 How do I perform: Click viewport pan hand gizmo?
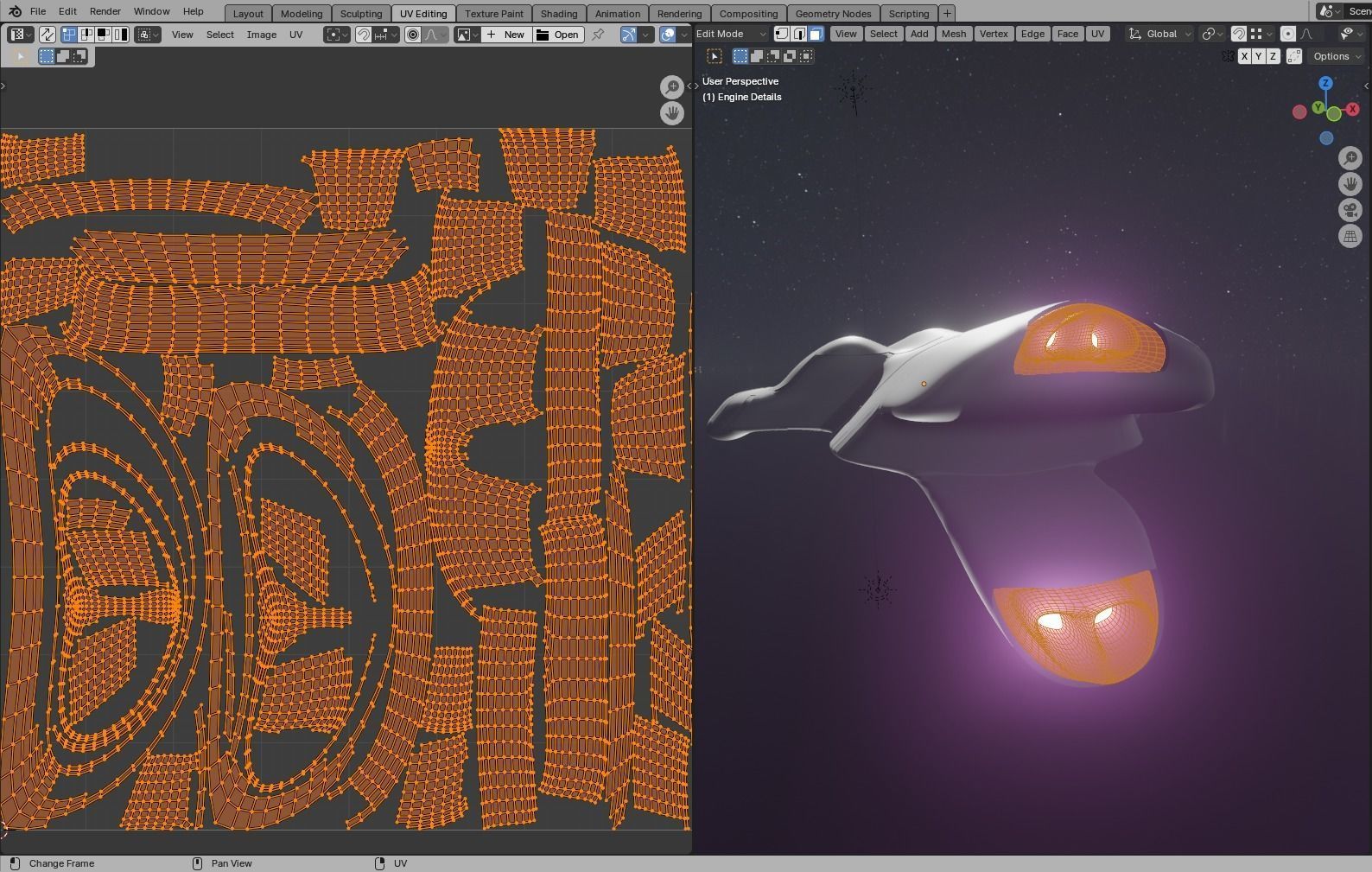click(1350, 183)
